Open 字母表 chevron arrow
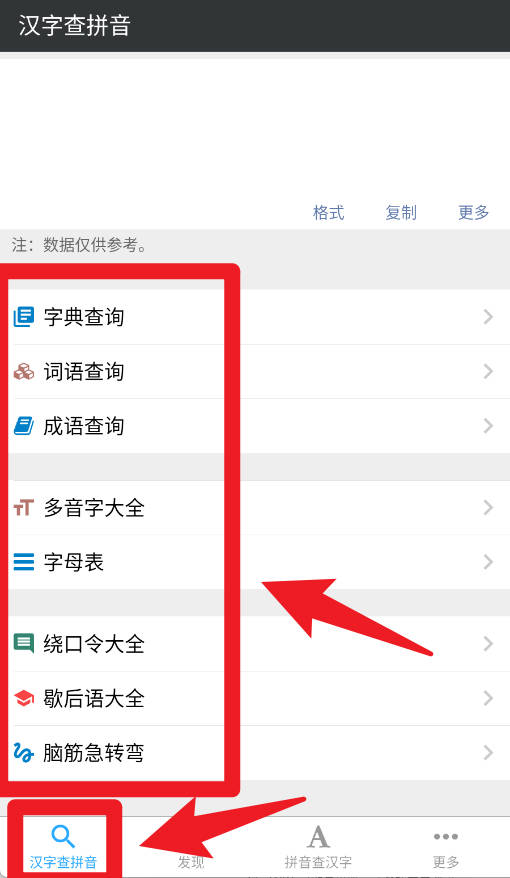The width and height of the screenshot is (510, 878). [x=488, y=562]
